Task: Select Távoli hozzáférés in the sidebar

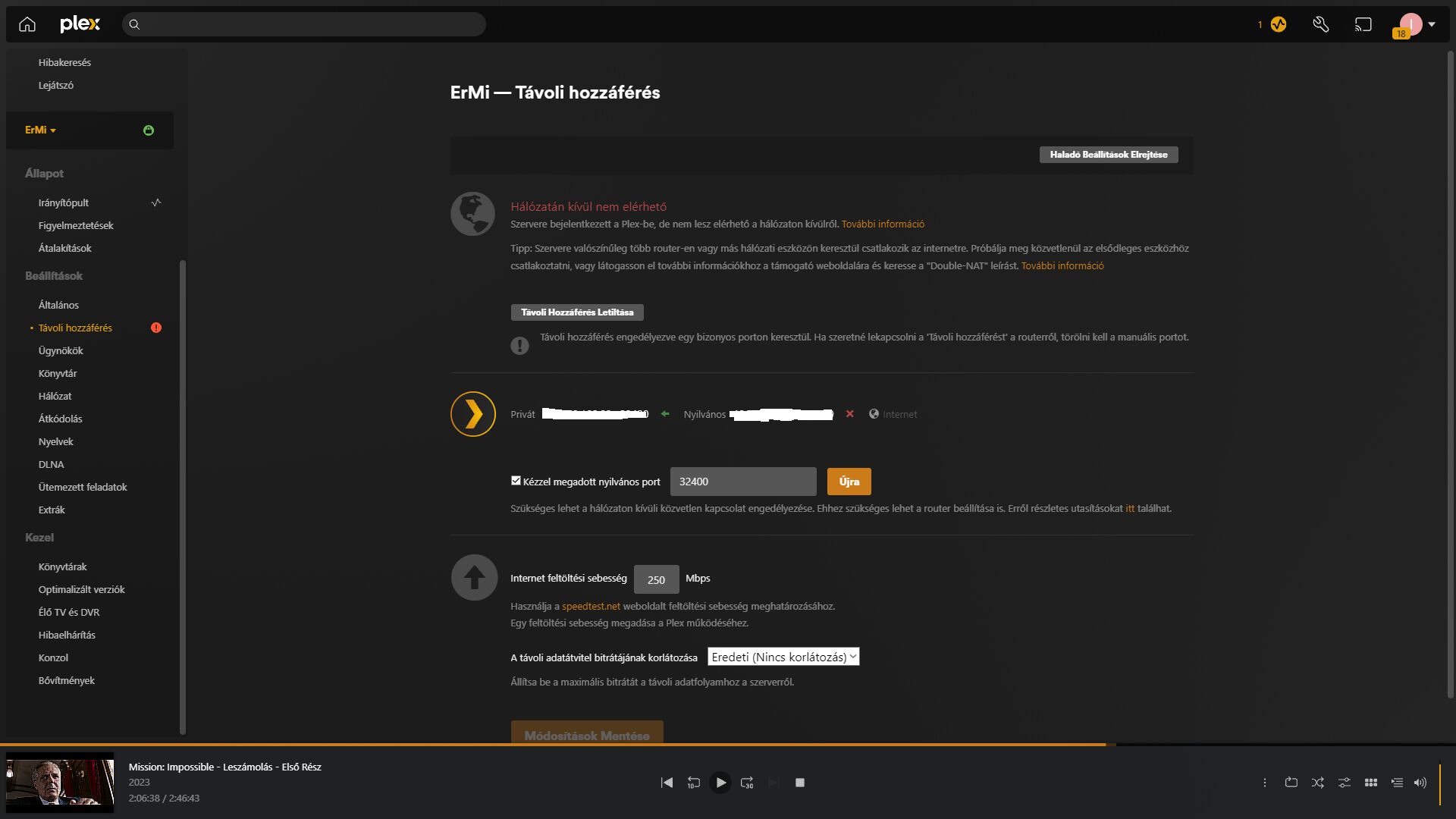Action: click(x=75, y=328)
